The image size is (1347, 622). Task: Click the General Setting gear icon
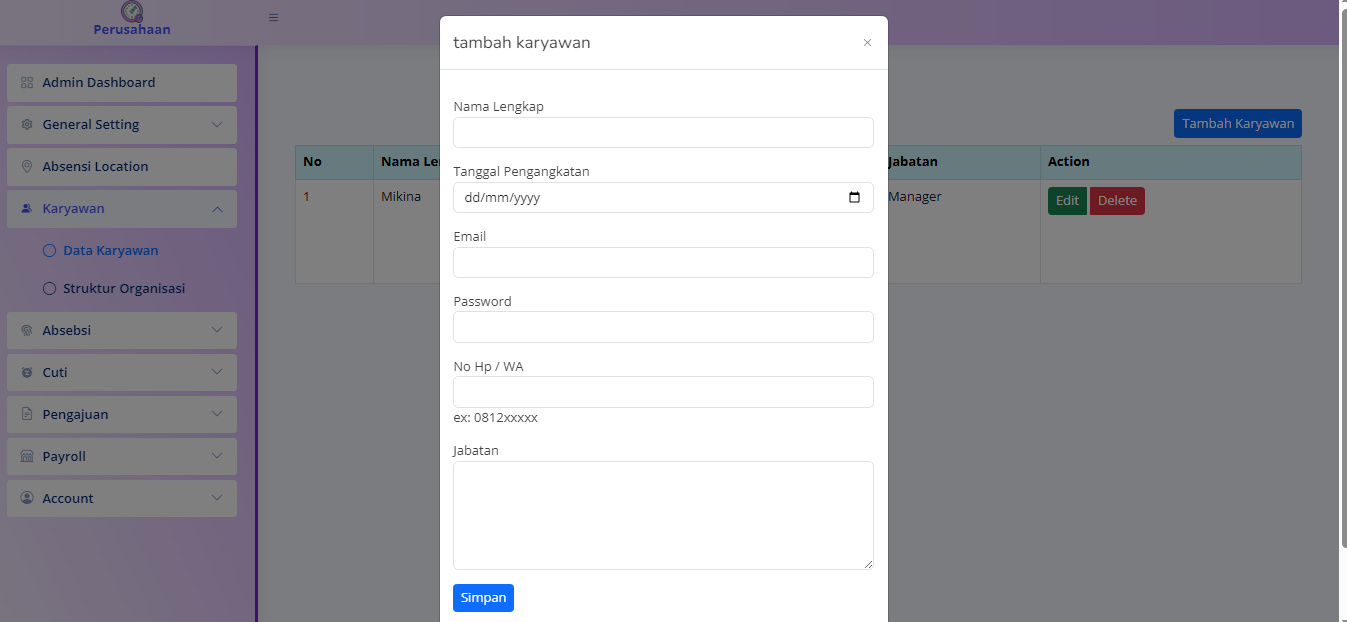click(27, 125)
